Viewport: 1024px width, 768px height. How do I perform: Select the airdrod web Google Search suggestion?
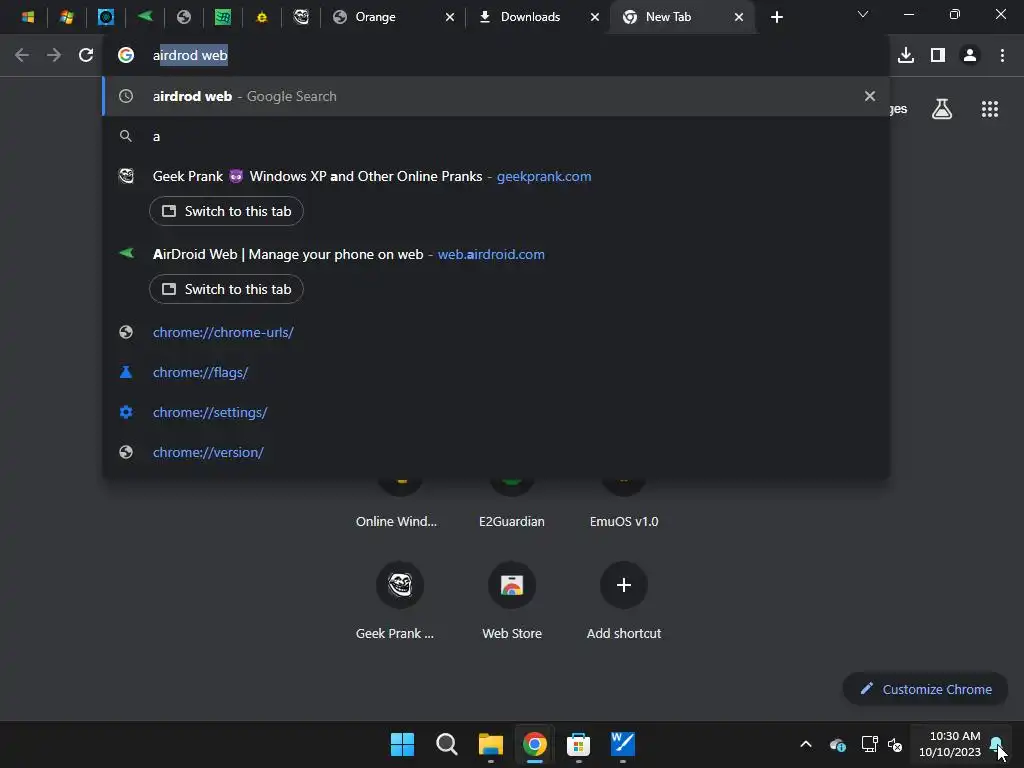(496, 96)
